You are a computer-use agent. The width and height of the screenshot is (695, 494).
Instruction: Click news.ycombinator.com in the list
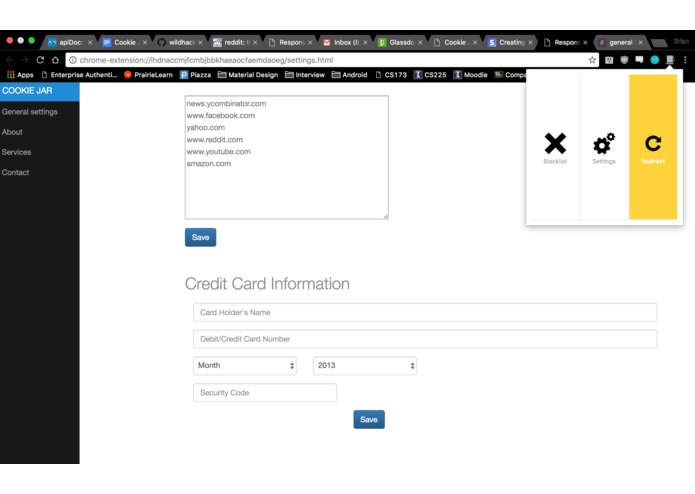pos(226,104)
